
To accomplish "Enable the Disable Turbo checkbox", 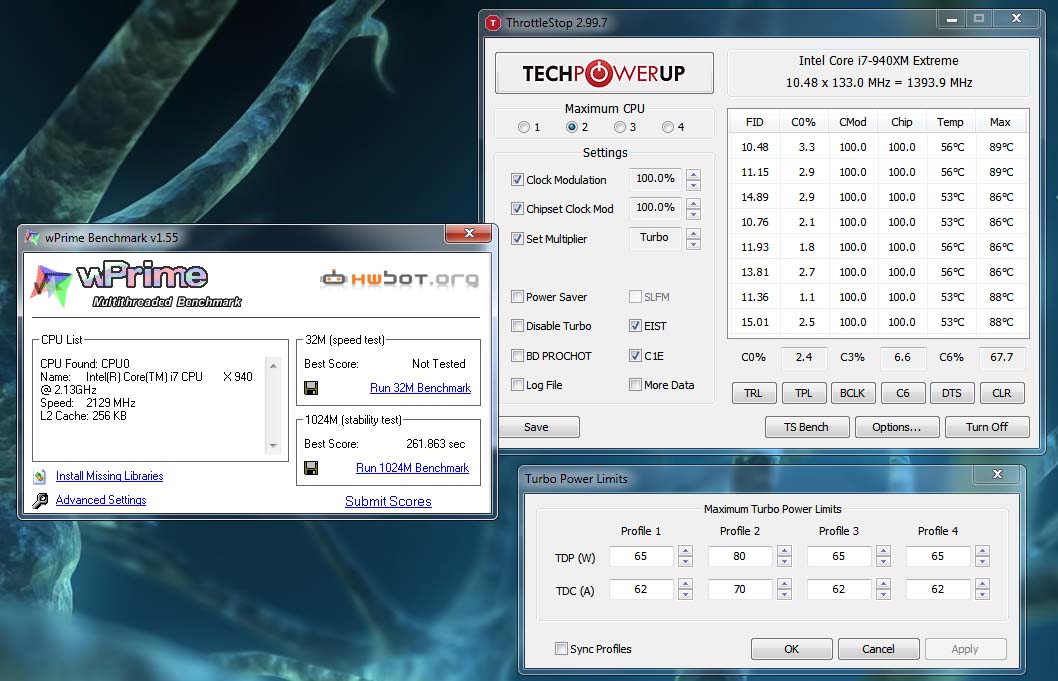I will 517,326.
